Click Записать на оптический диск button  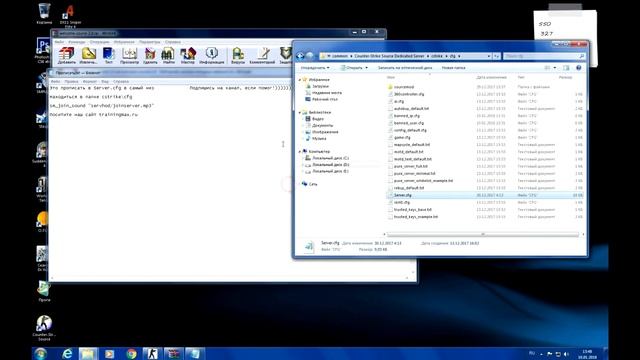404,68
